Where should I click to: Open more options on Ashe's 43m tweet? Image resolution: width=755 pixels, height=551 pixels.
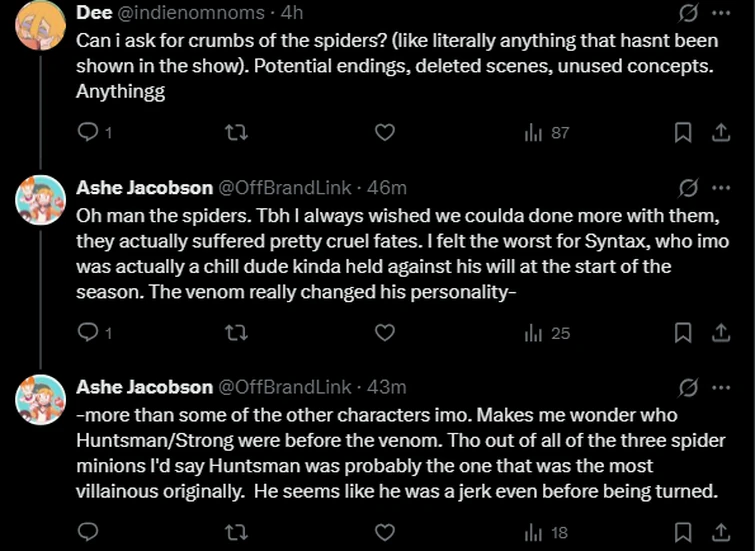(x=720, y=386)
